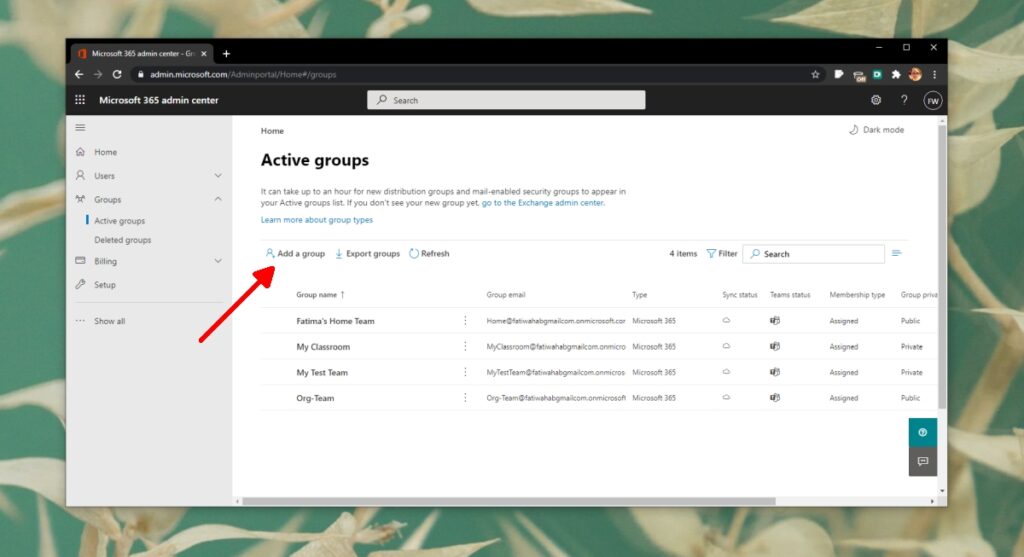This screenshot has width=1024, height=557.
Task: Click the Home breadcrumb link
Action: [x=272, y=131]
